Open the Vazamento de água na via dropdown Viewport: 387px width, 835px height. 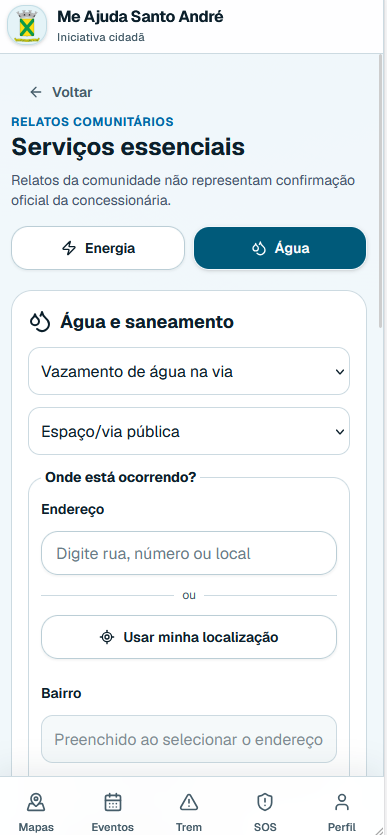(189, 371)
